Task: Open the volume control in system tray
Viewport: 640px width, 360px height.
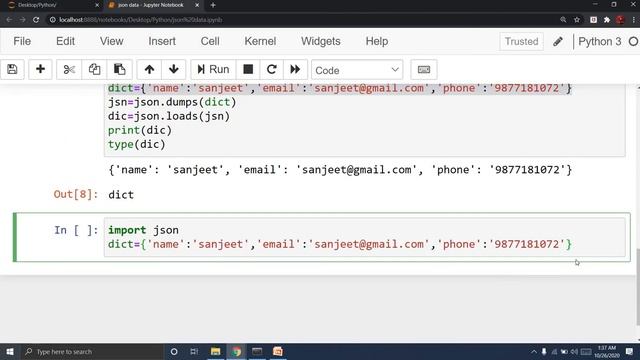Action: click(574, 352)
